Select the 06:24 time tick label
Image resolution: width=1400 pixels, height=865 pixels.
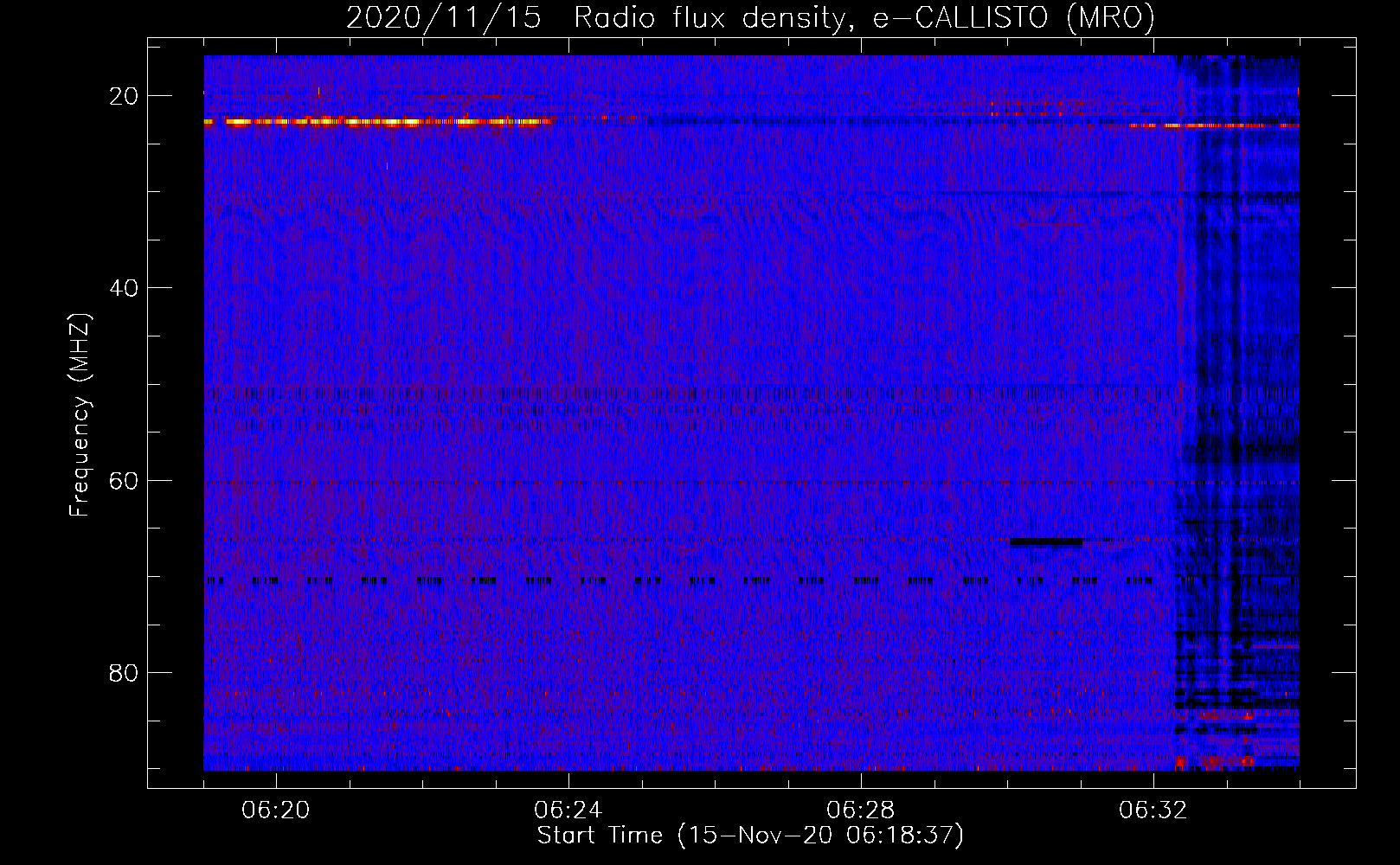568,811
